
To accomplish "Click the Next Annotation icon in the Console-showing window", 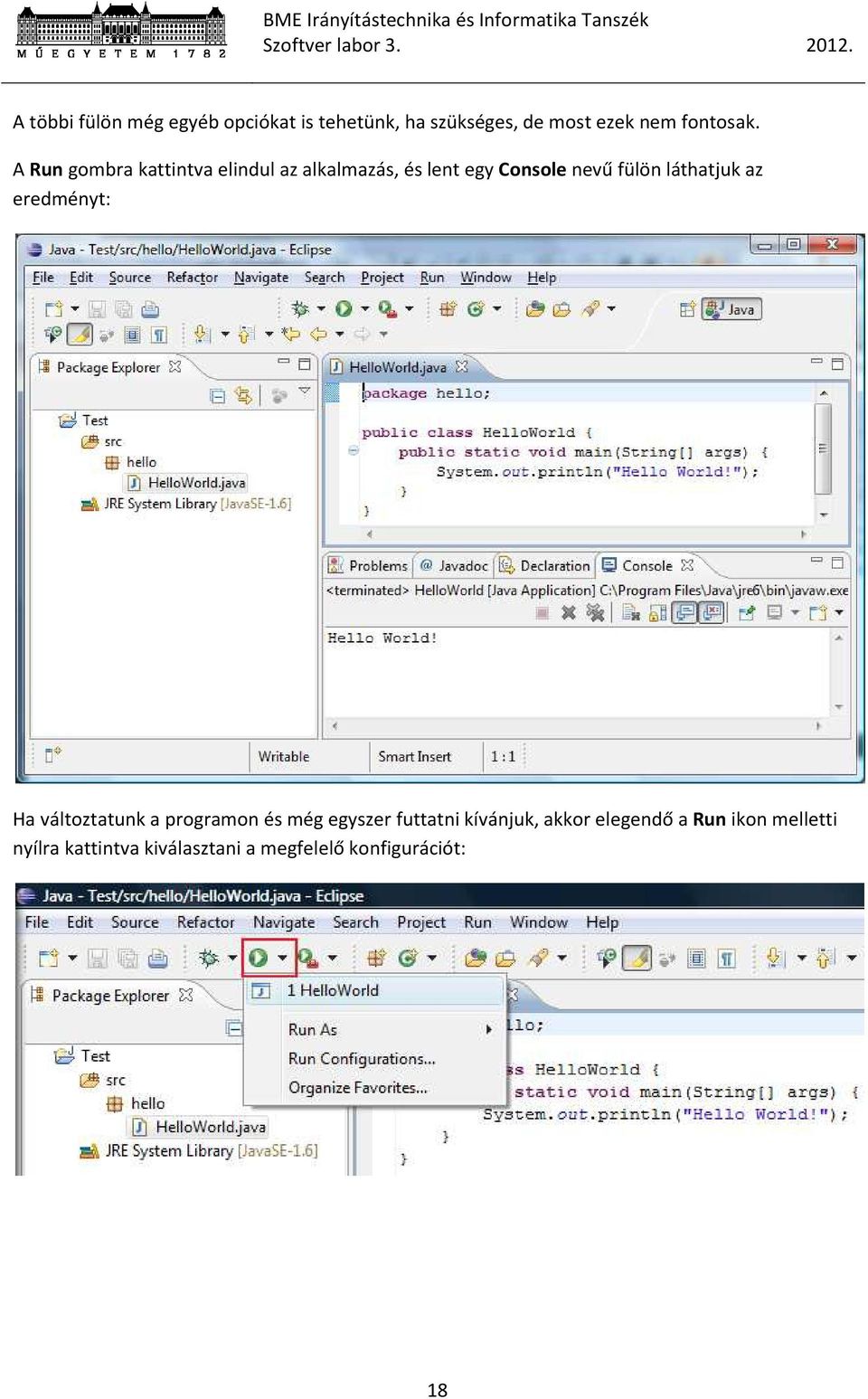I will (202, 335).
